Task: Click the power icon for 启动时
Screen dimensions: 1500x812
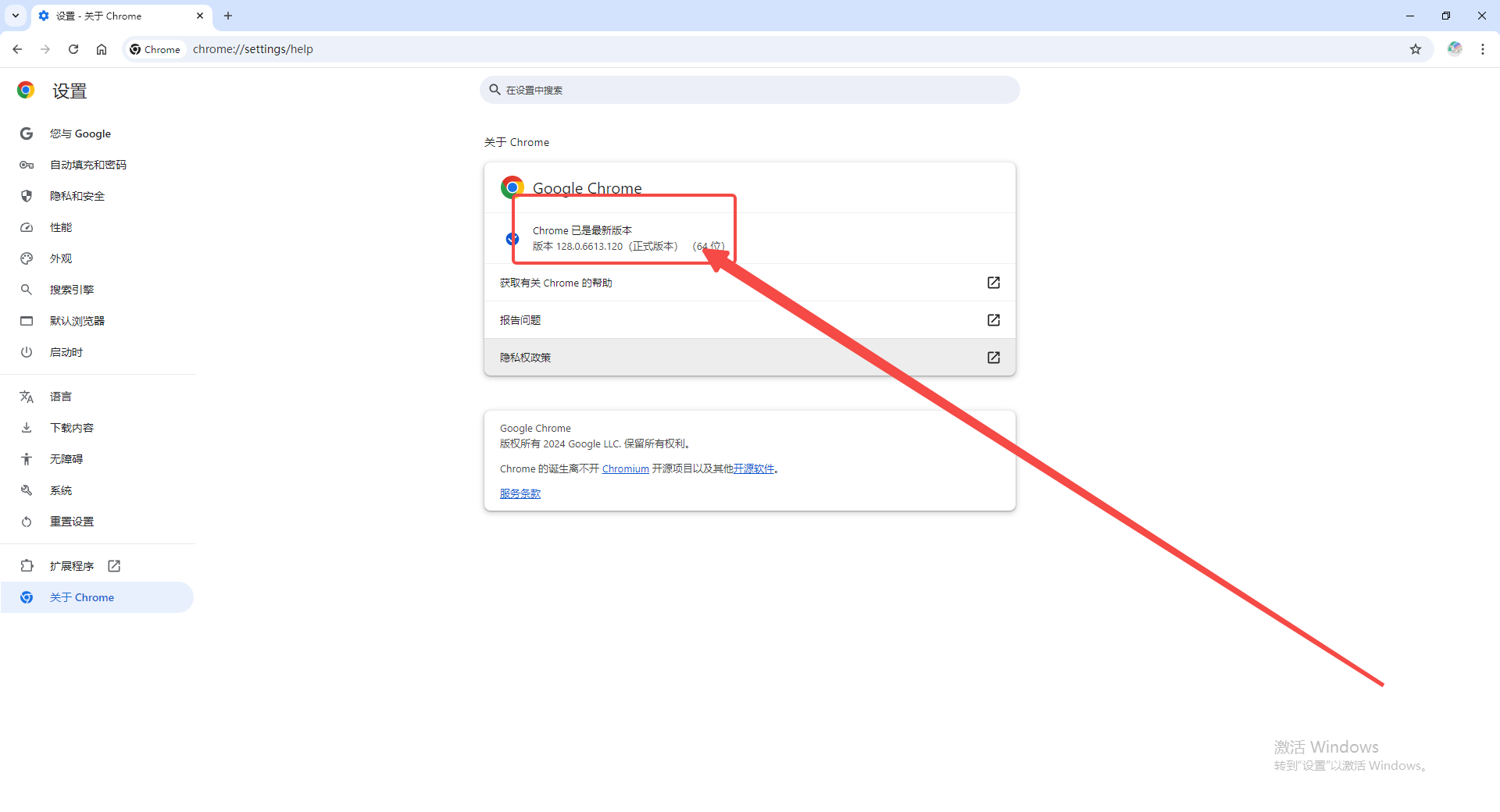Action: (x=27, y=352)
